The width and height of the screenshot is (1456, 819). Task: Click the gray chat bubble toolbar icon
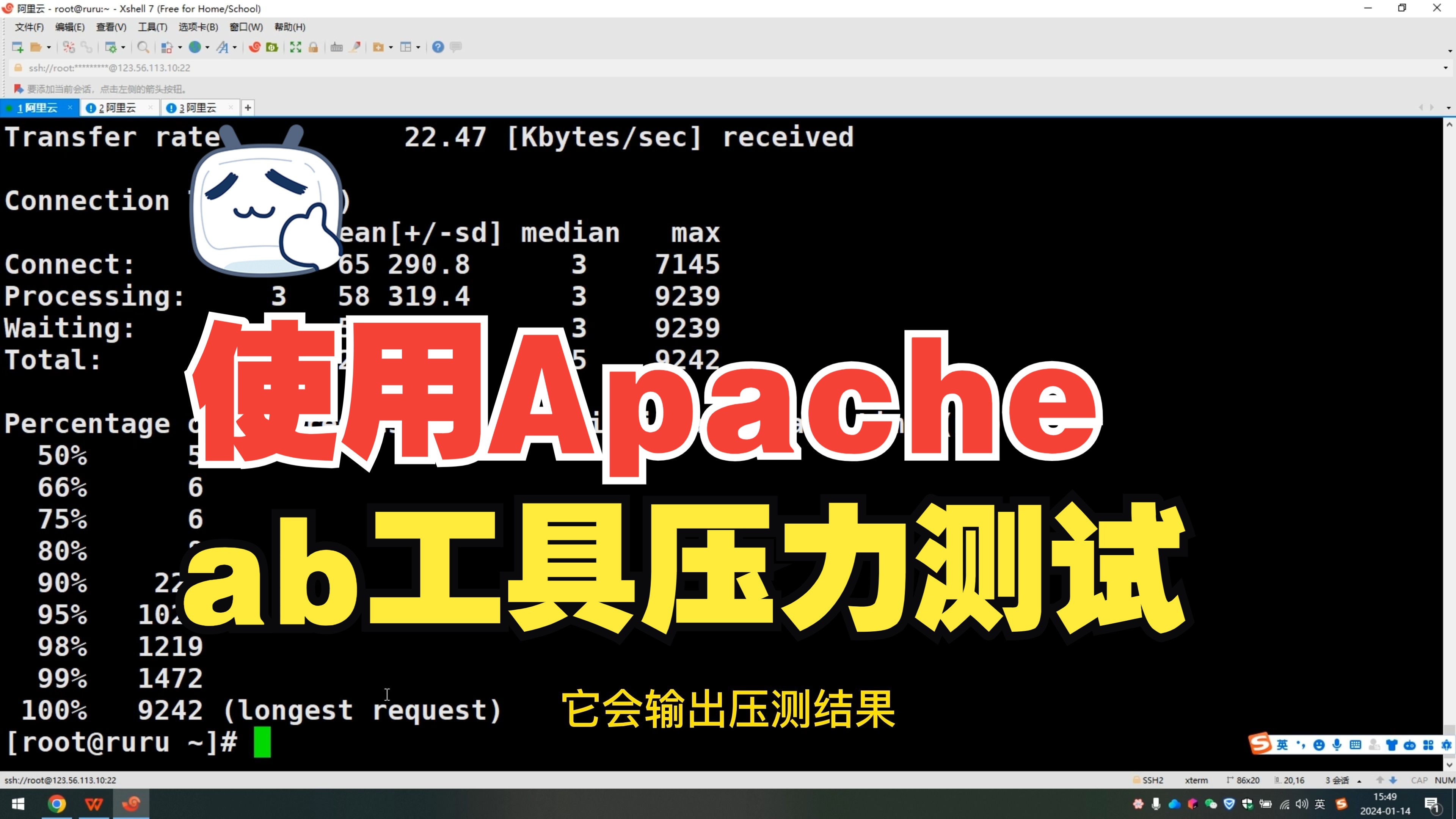tap(456, 47)
